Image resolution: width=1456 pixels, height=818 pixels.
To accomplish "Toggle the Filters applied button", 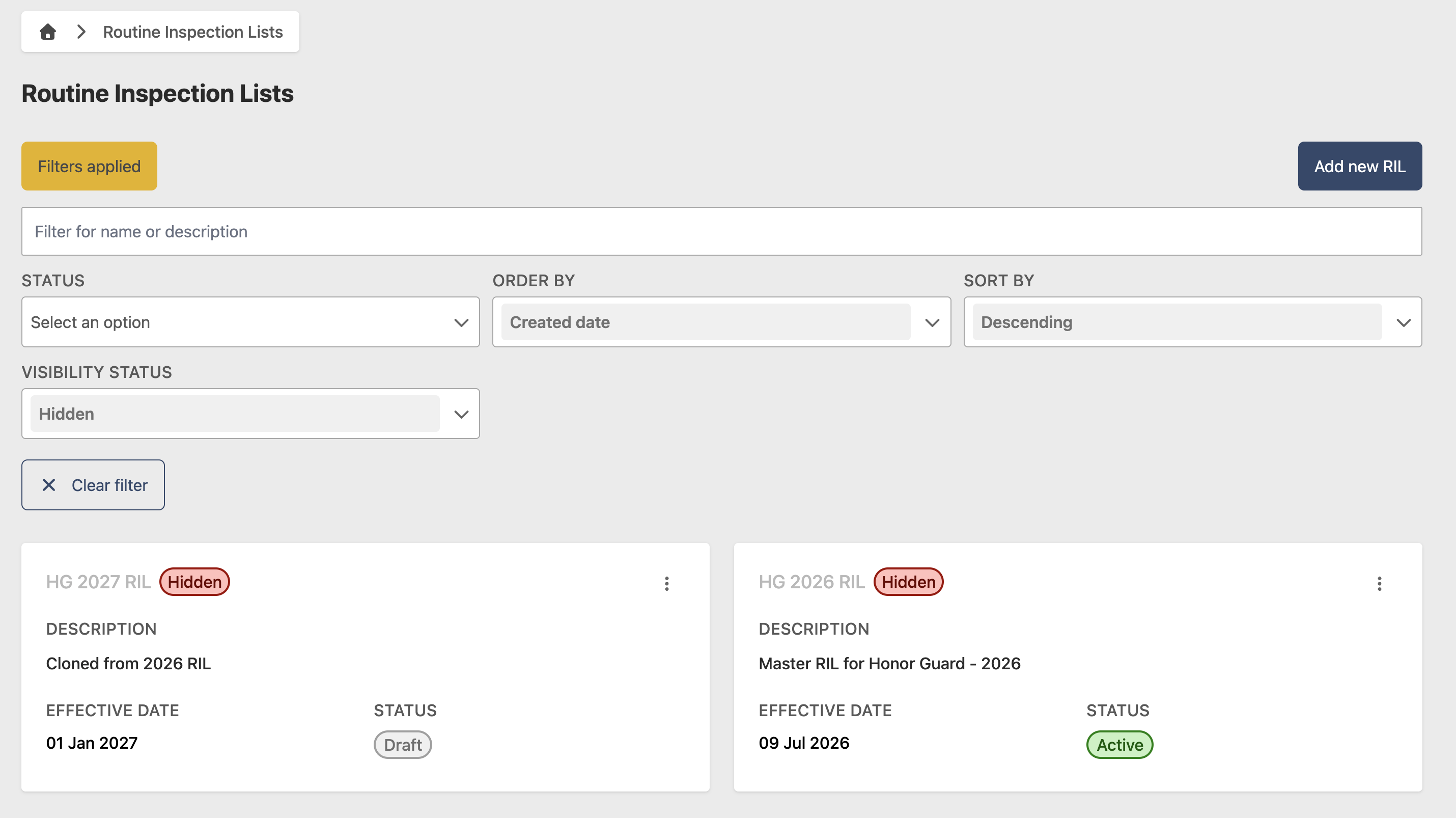I will 89,166.
